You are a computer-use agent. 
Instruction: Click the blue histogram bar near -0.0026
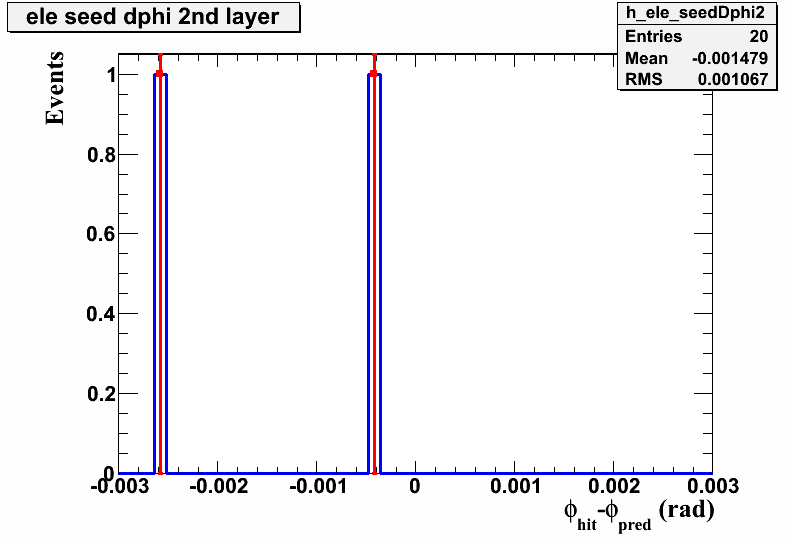pyautogui.click(x=160, y=273)
